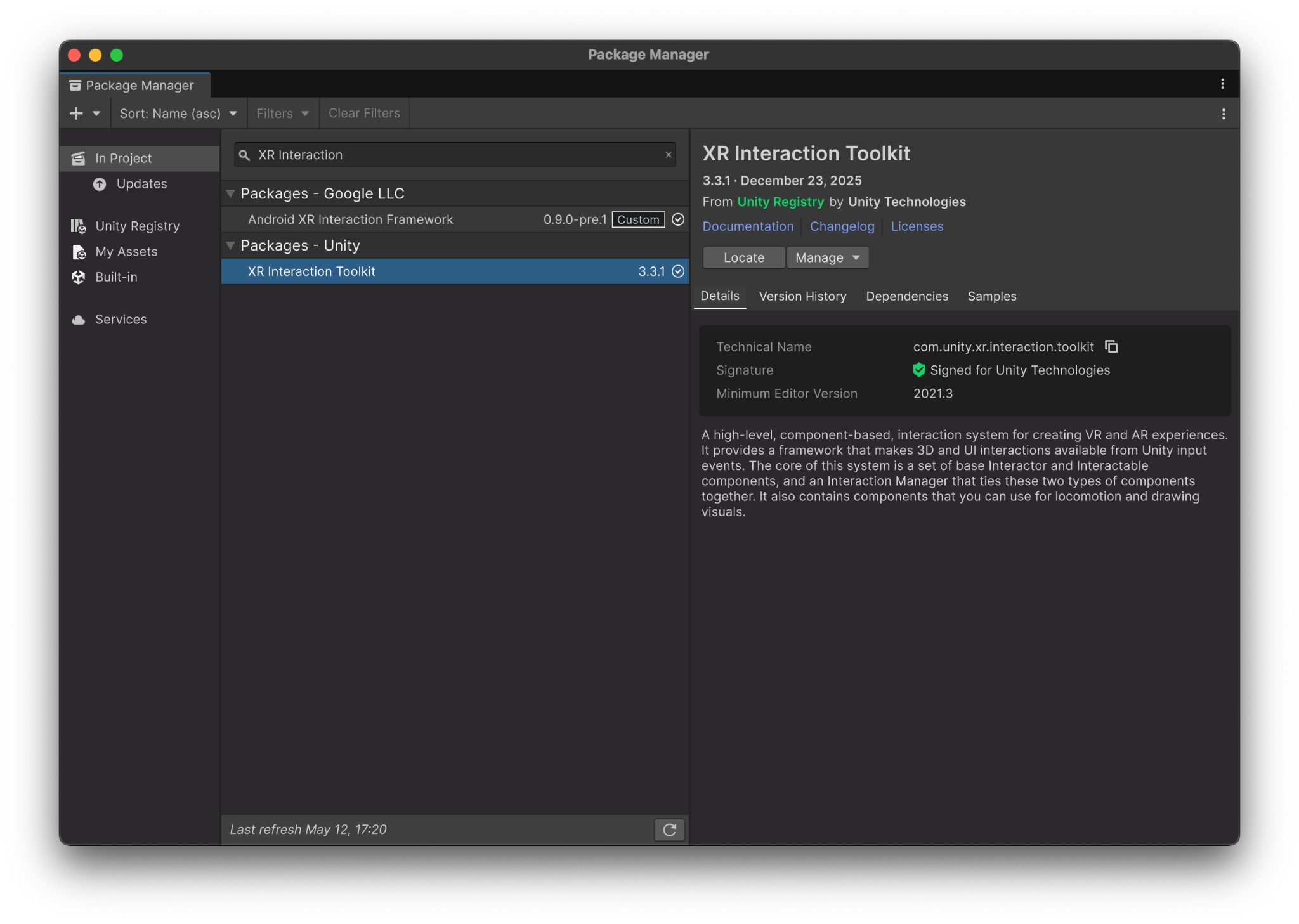This screenshot has height=924, width=1299.
Task: Click the add package plus icon
Action: point(76,114)
